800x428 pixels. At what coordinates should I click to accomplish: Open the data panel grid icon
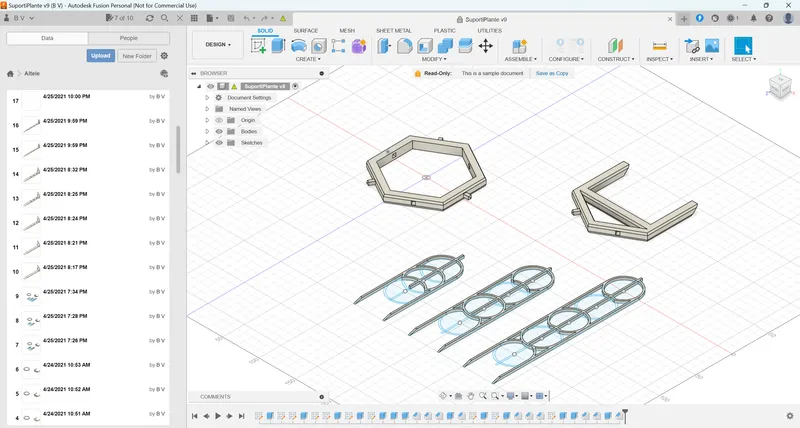[194, 18]
